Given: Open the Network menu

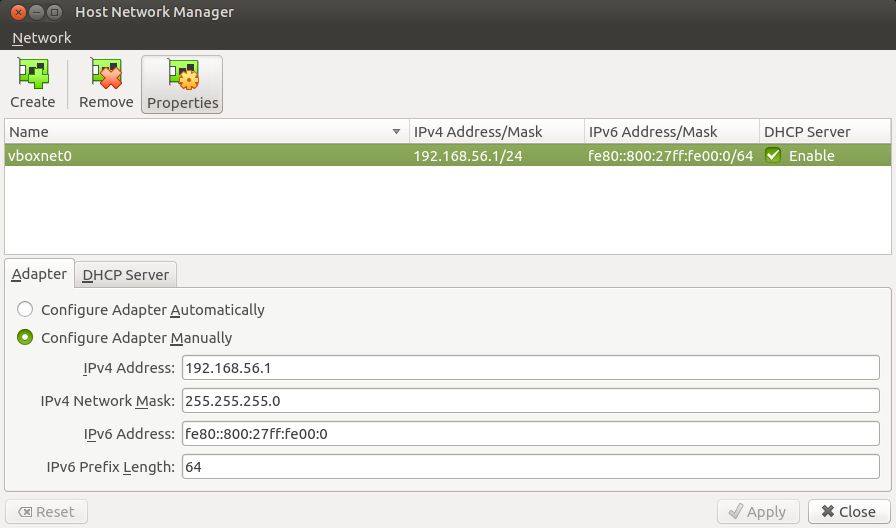Looking at the screenshot, I should [x=42, y=38].
